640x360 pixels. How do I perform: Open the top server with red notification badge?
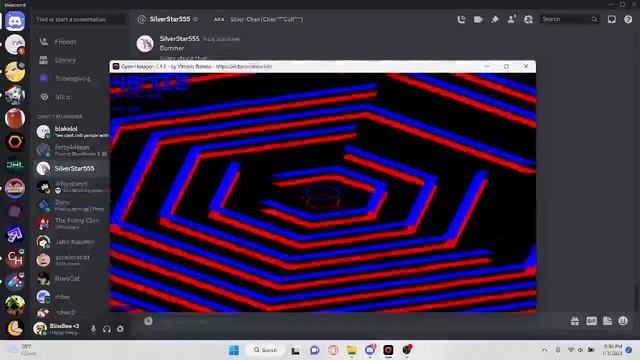[x=15, y=44]
